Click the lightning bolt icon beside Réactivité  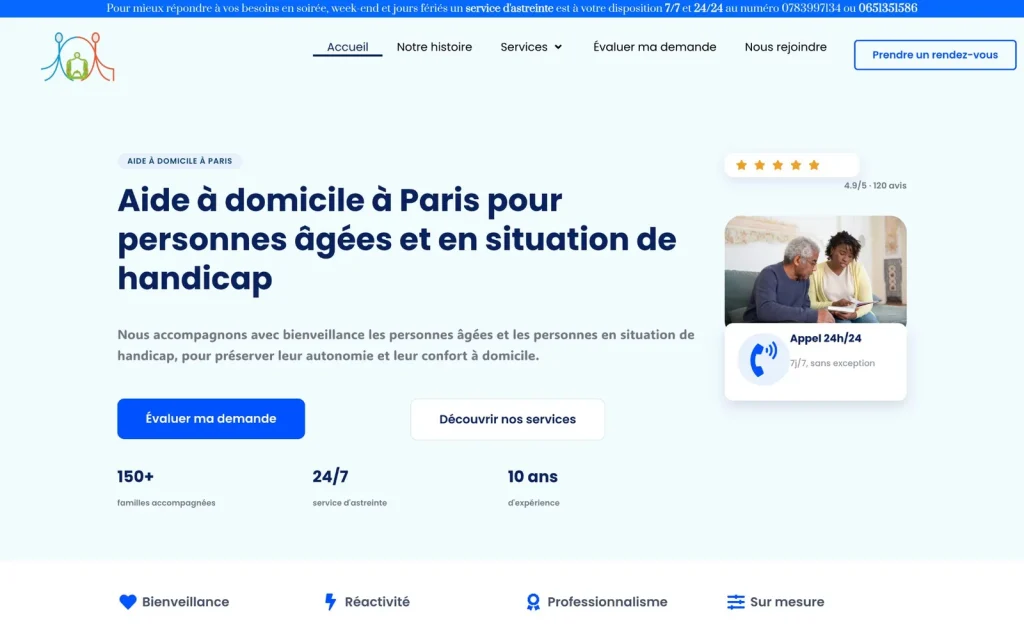[330, 601]
